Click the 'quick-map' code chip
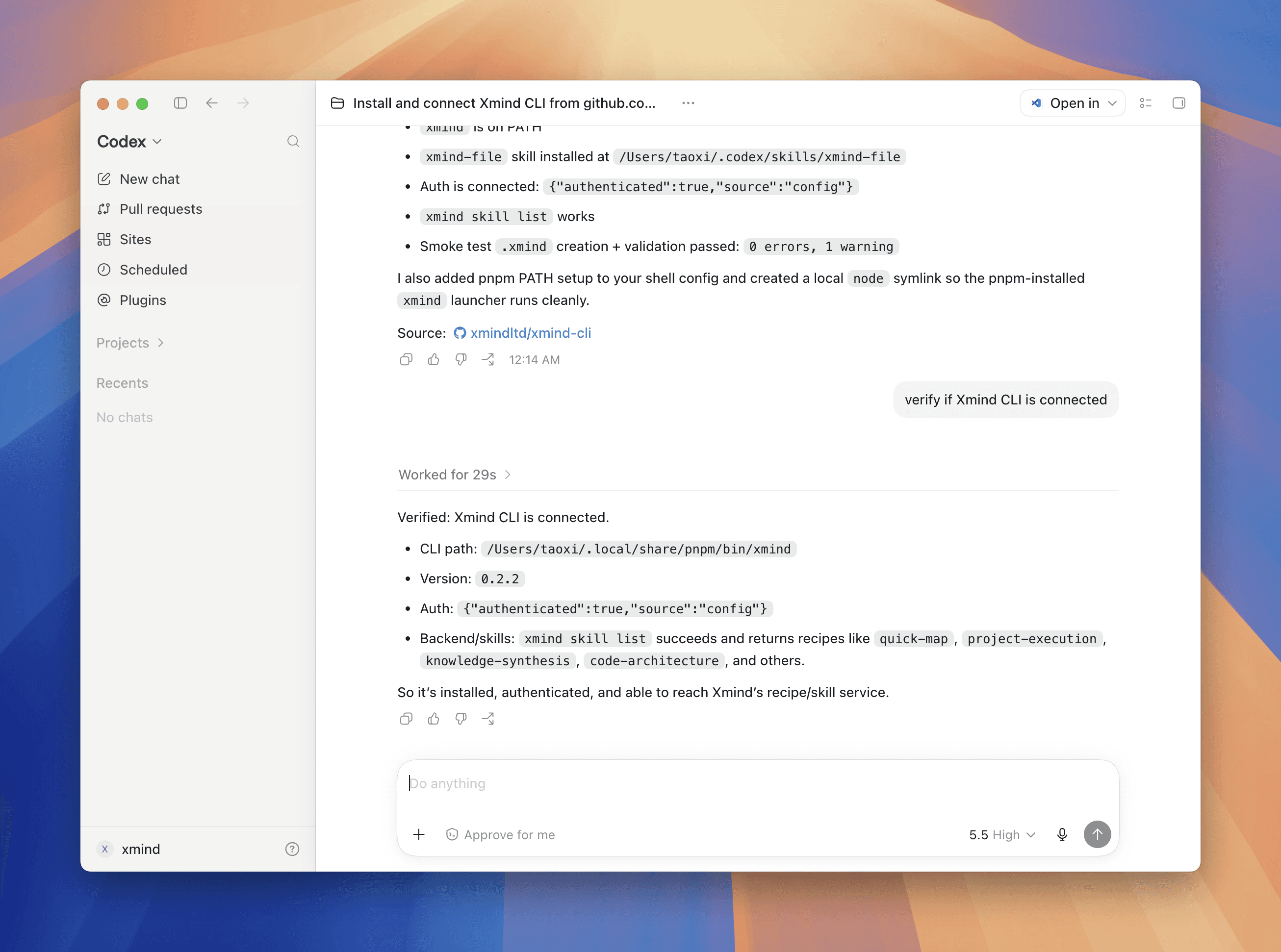 point(913,639)
